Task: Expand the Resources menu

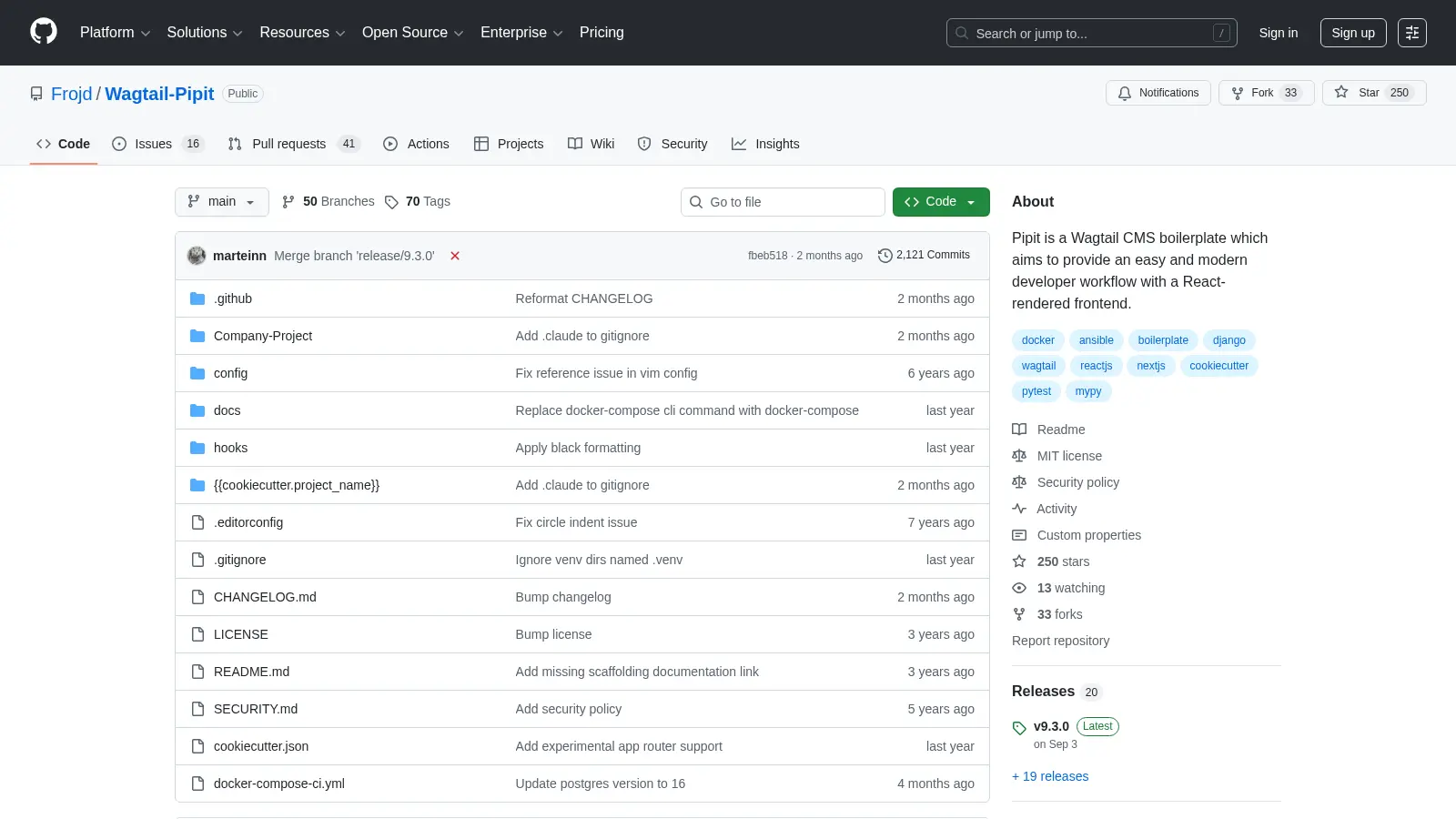Action: click(302, 33)
